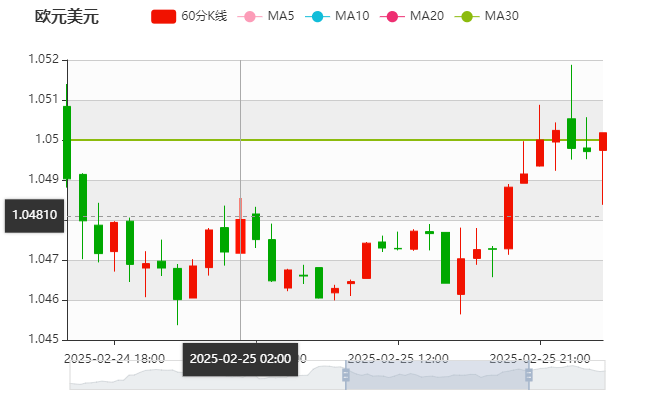The width and height of the screenshot is (670, 400).
Task: Click the unselected left area of zoom slider
Action: (x=200, y=376)
